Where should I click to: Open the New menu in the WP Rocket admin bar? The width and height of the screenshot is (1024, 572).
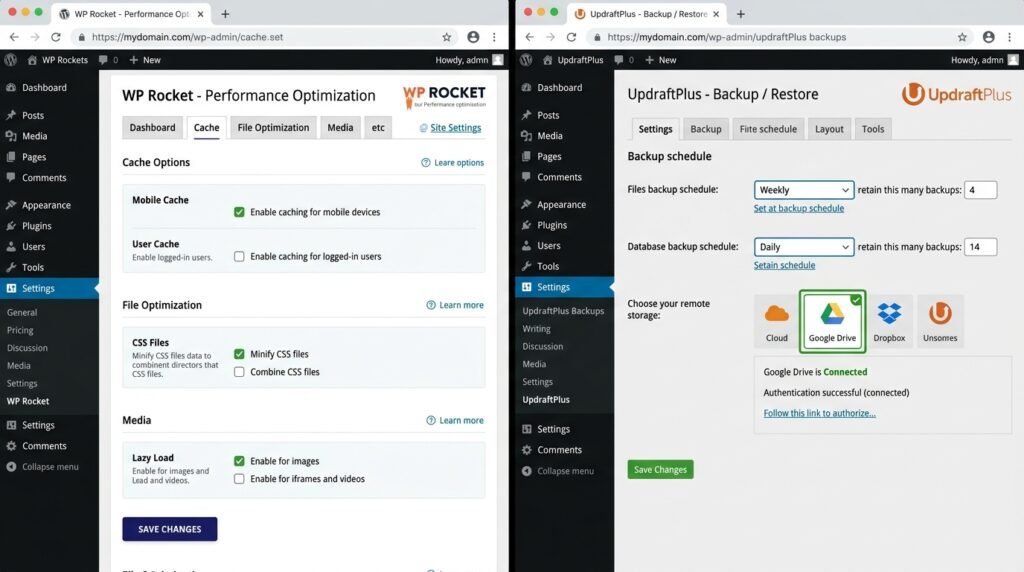(x=145, y=60)
